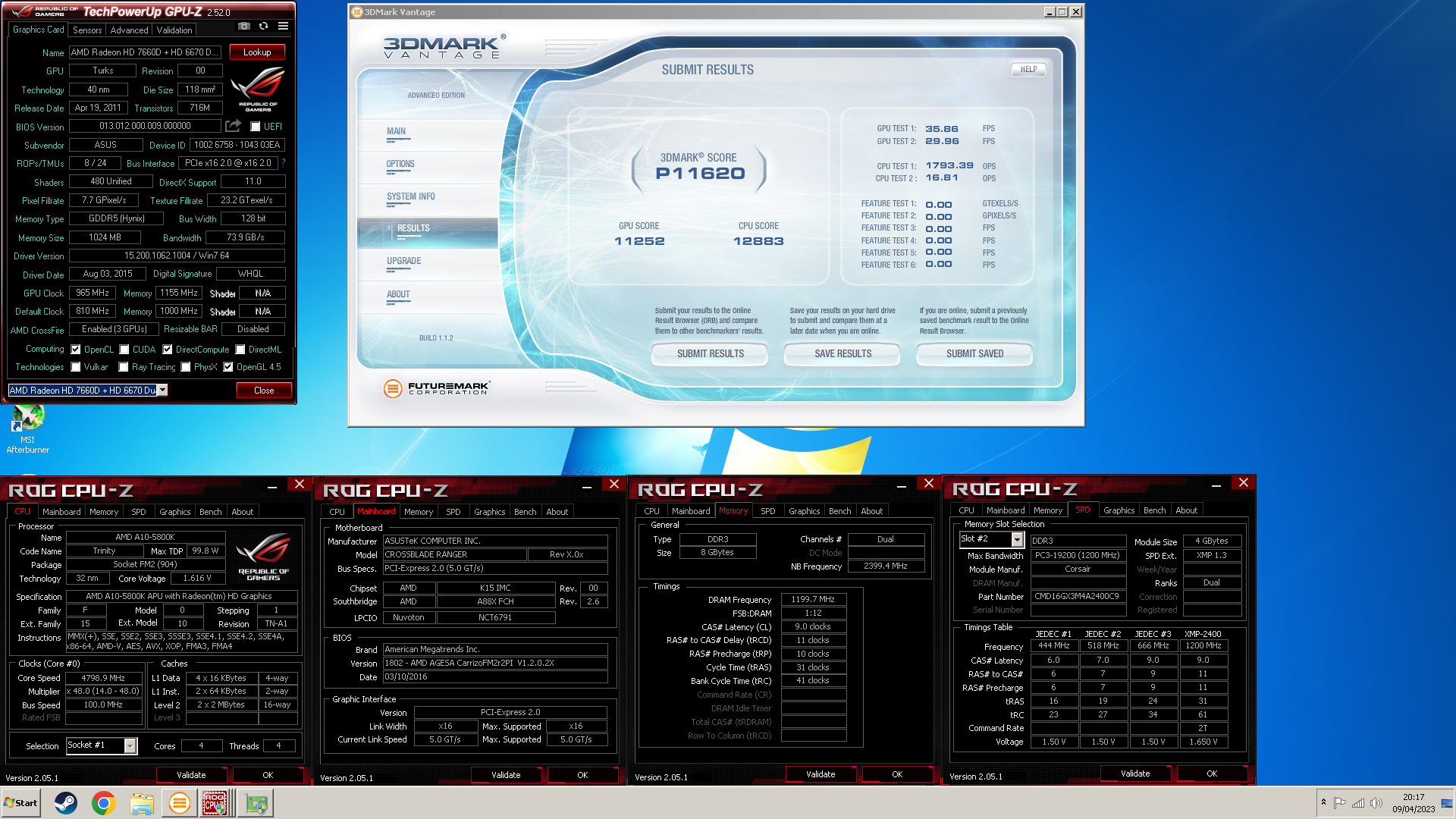This screenshot has width=1456, height=819.
Task: Click the Action Center flag icon
Action: (1340, 803)
